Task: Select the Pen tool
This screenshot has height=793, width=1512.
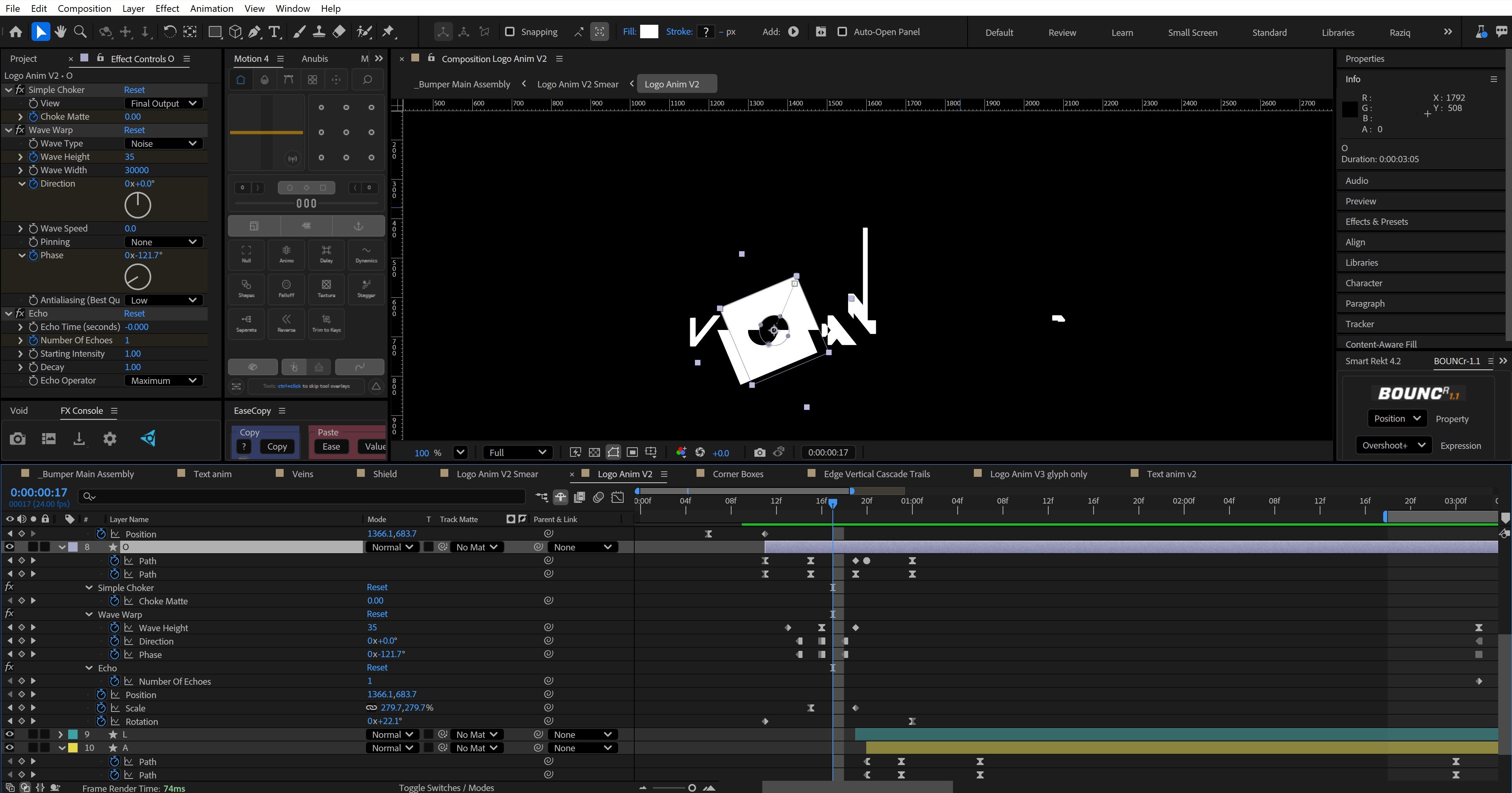Action: coord(254,31)
